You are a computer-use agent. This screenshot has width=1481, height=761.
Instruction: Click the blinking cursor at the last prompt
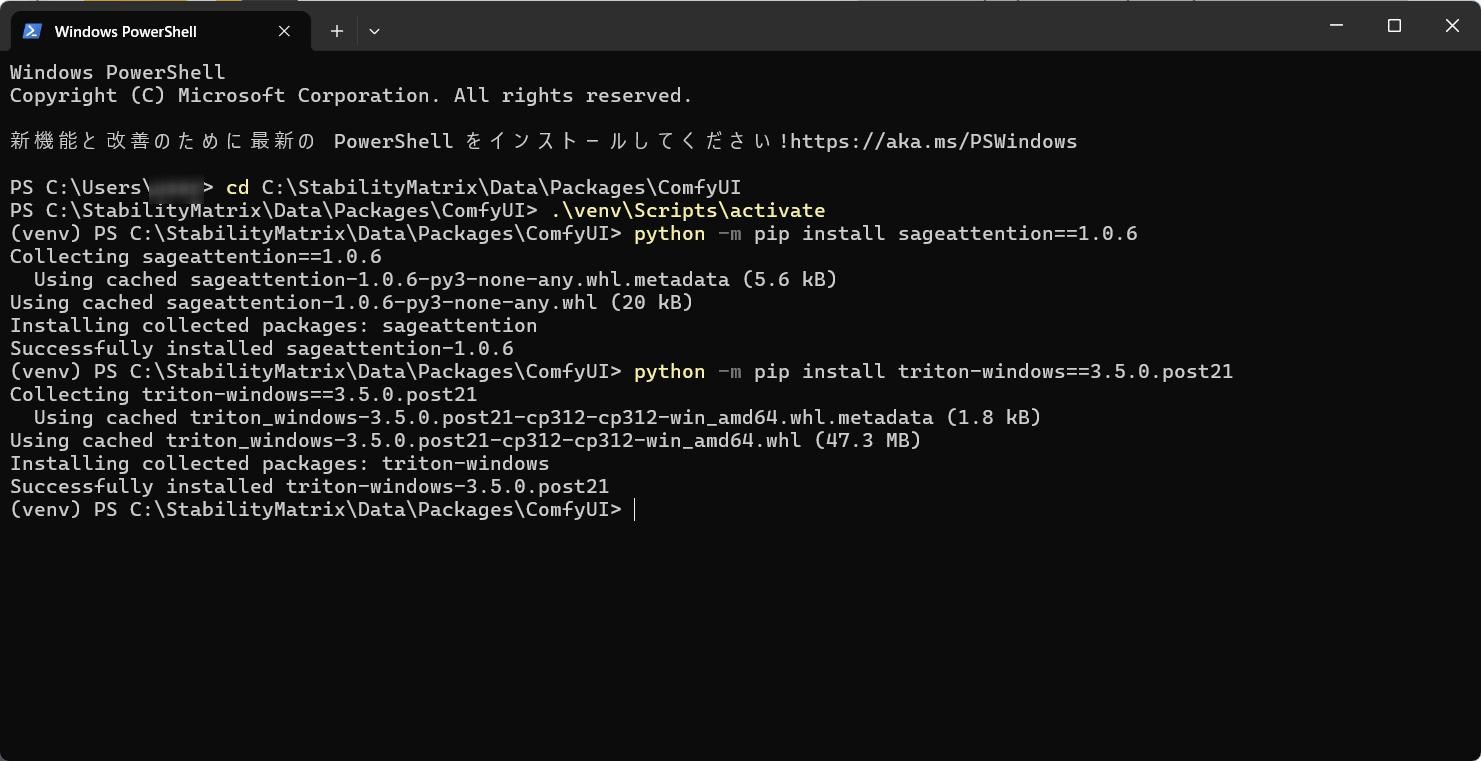coord(635,510)
